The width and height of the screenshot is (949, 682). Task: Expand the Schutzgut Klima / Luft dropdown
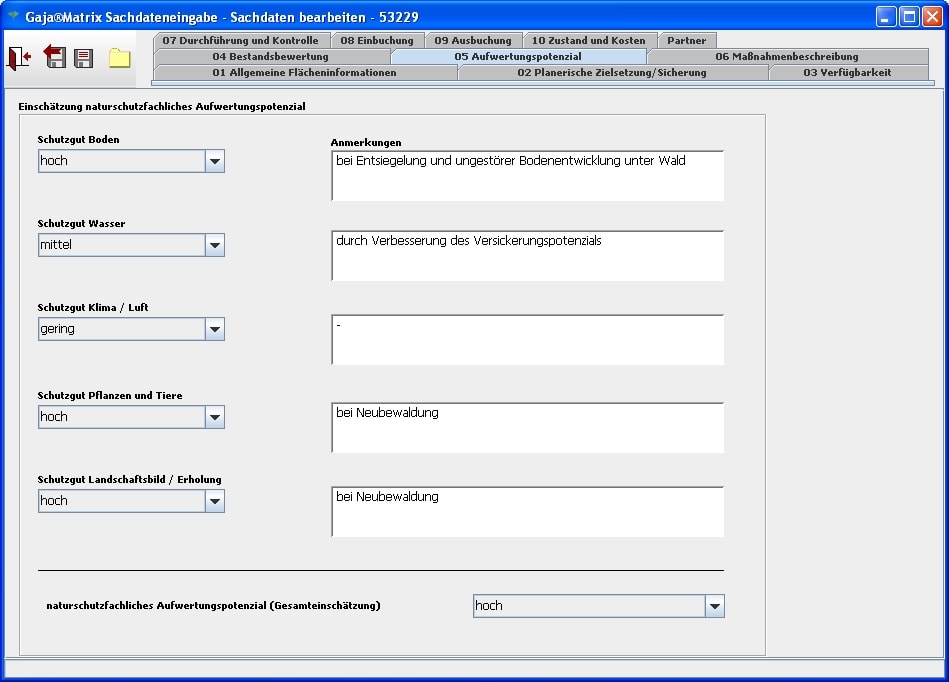[x=215, y=329]
